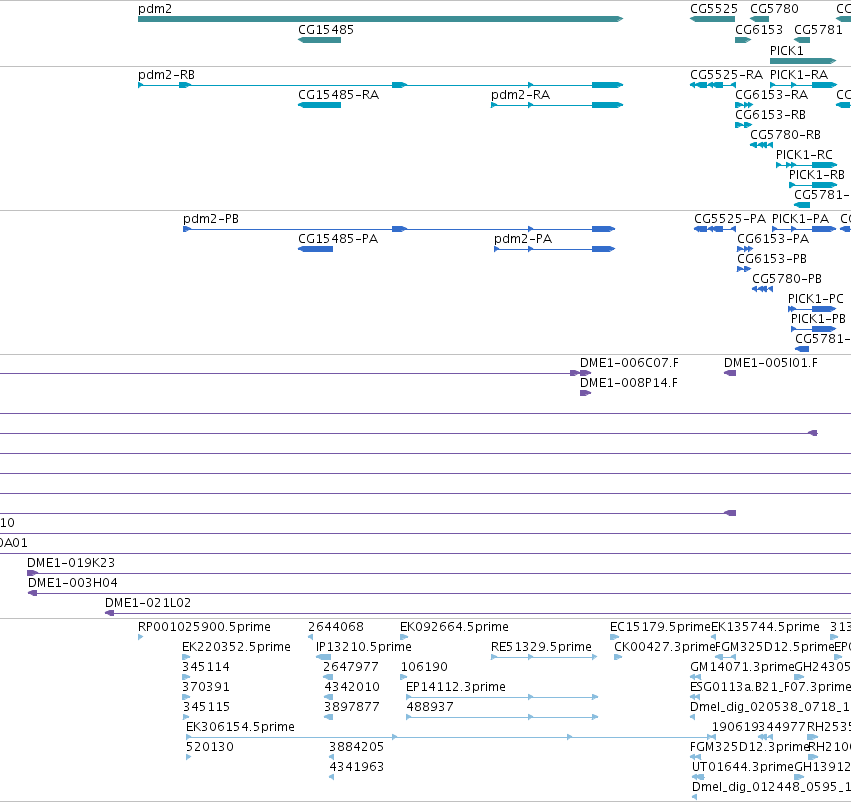Open the CG5525-RA transcript label
The image size is (851, 802).
(x=726, y=75)
